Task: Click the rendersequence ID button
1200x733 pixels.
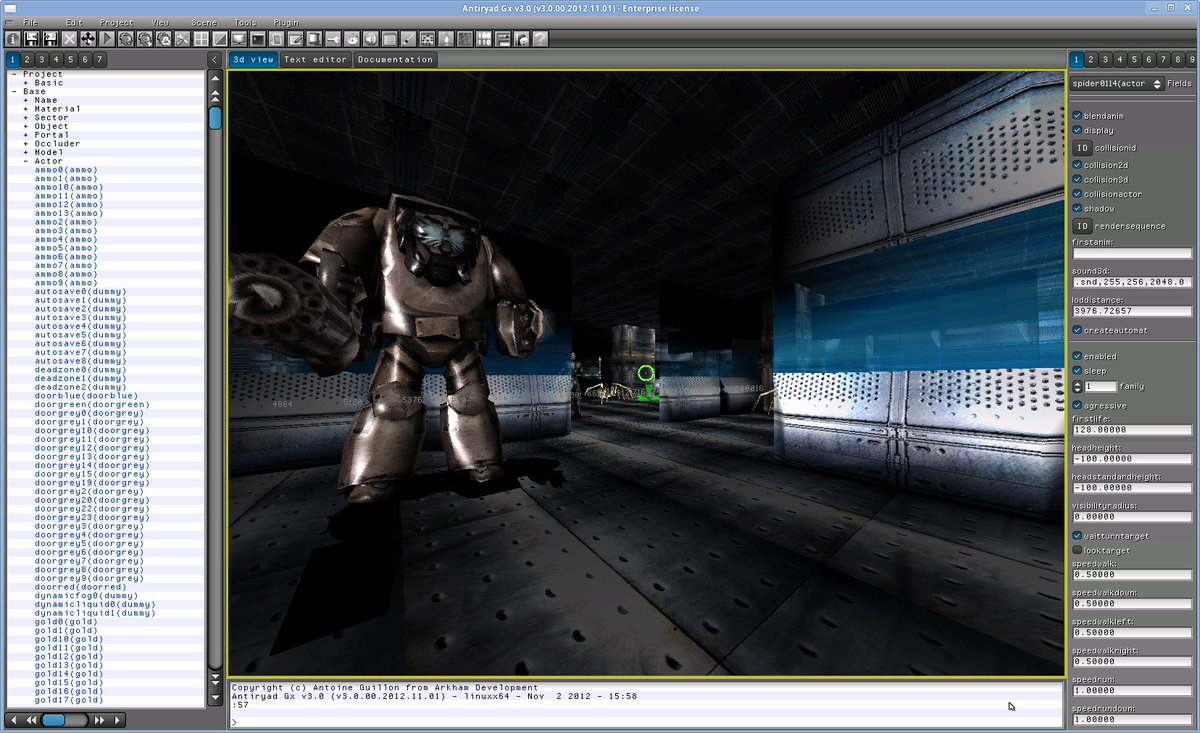Action: click(1083, 226)
